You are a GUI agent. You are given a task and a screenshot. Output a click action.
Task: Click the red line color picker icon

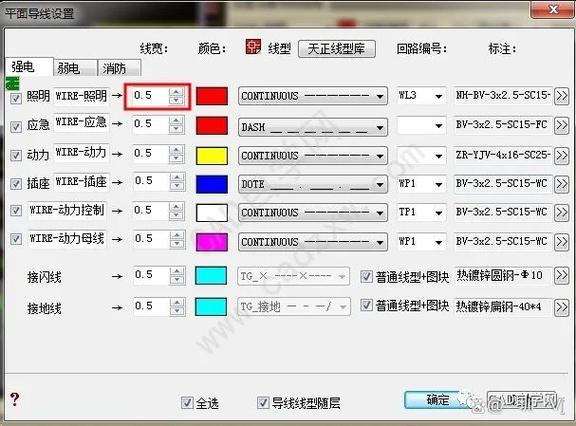click(253, 47)
